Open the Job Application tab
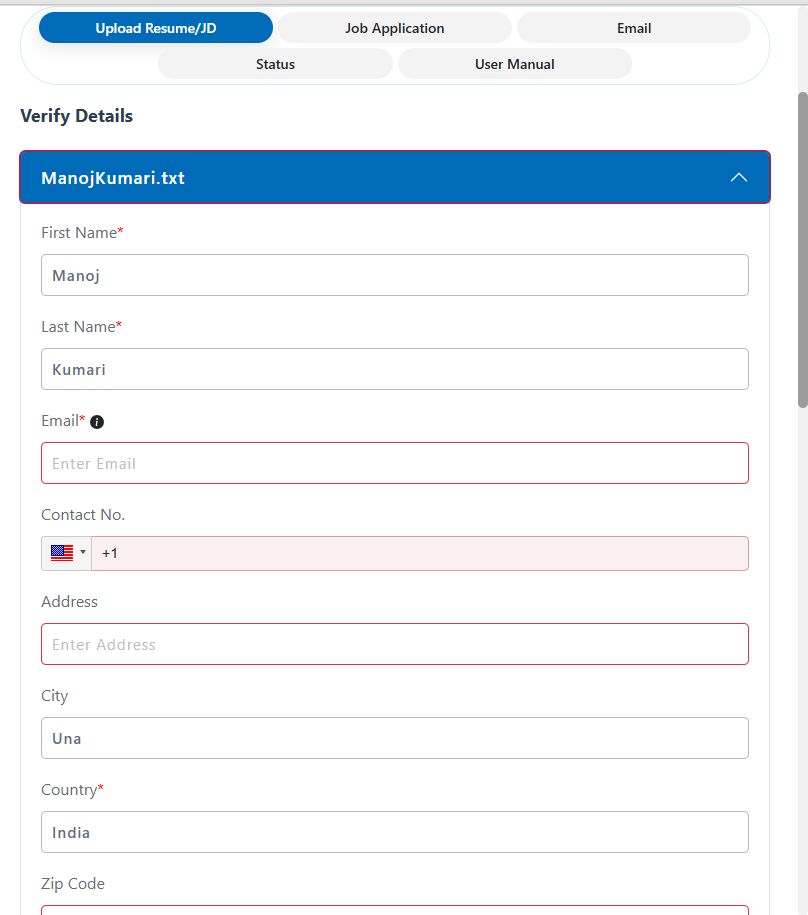Image resolution: width=808 pixels, height=915 pixels. click(x=394, y=28)
